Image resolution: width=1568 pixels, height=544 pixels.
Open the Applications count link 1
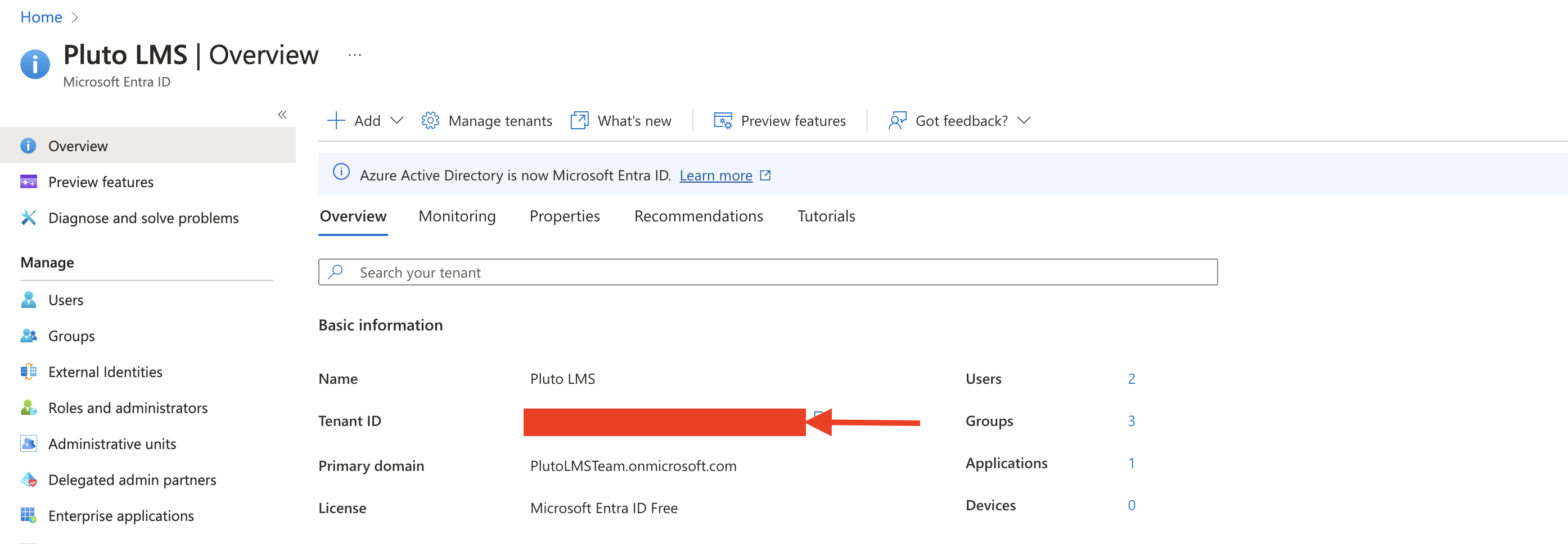[1132, 463]
